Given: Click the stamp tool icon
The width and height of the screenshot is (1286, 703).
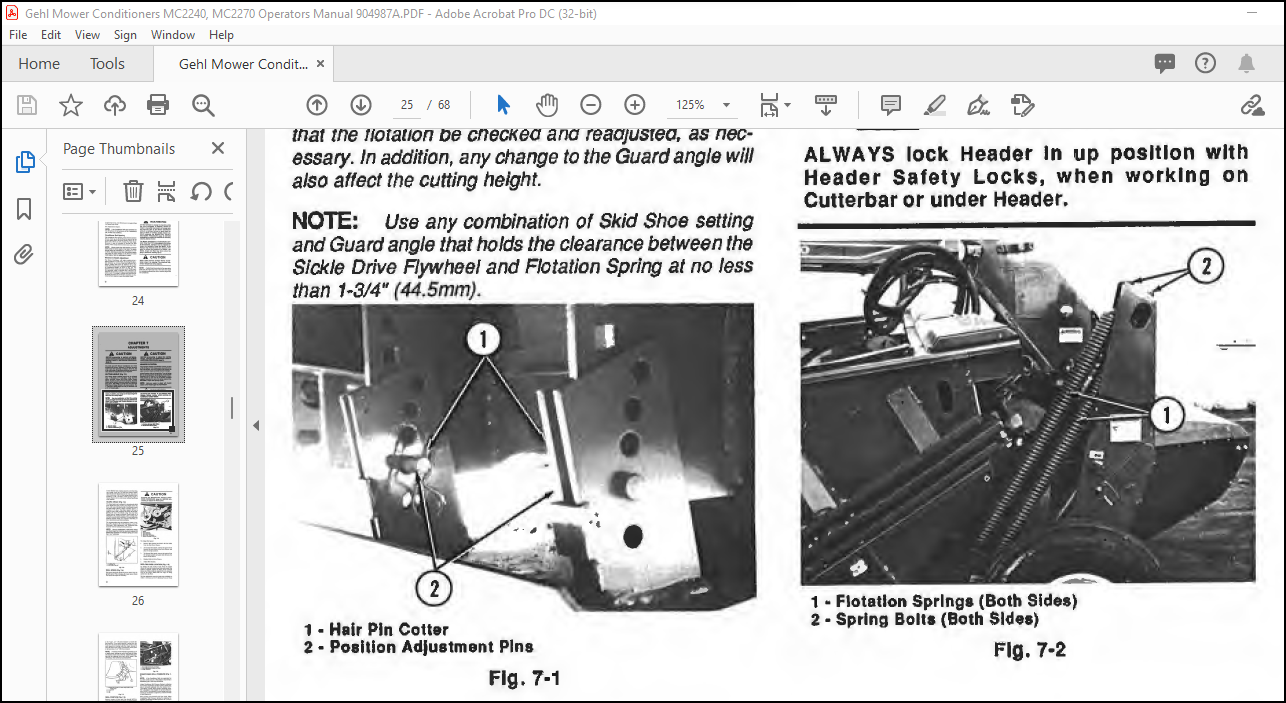Looking at the screenshot, I should tap(1022, 105).
